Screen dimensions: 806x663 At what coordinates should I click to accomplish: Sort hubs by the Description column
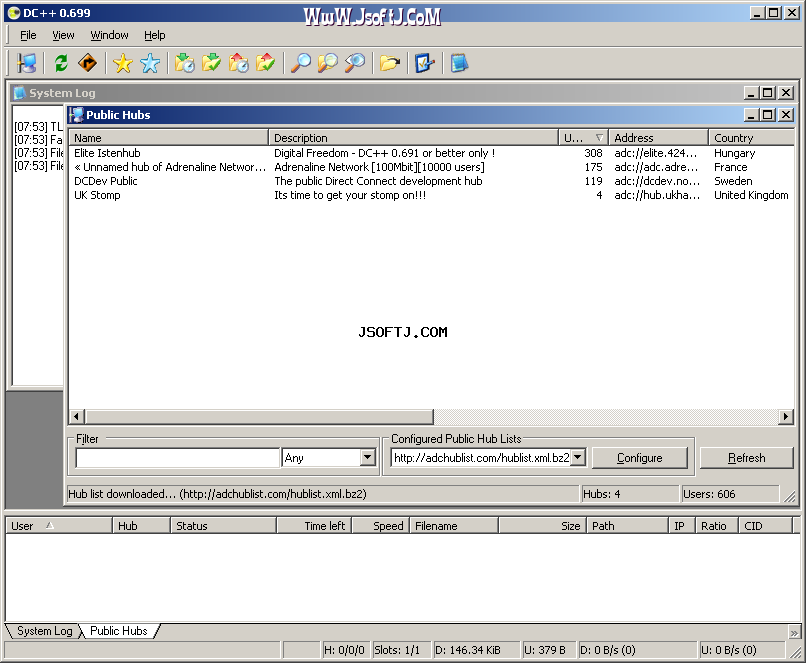pos(413,138)
